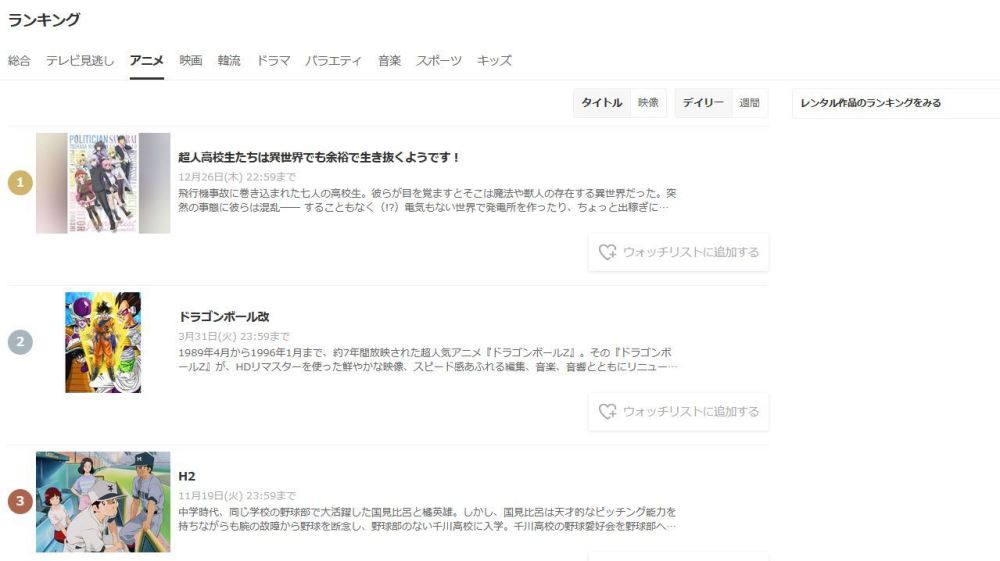Open the ドラマ tab
The image size is (1000, 561).
pos(273,61)
